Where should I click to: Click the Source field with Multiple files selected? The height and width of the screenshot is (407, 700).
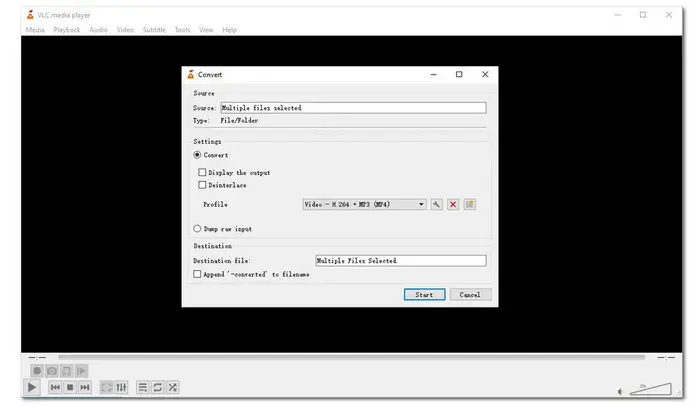pos(353,108)
